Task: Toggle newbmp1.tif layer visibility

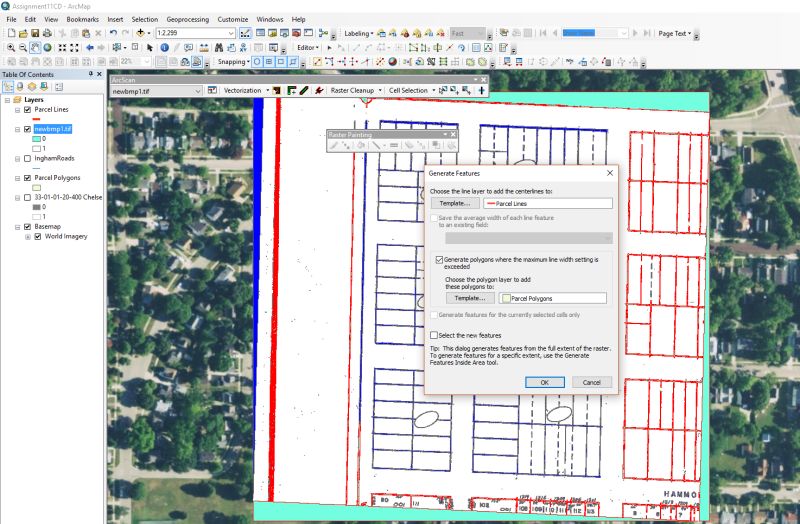Action: tap(28, 129)
